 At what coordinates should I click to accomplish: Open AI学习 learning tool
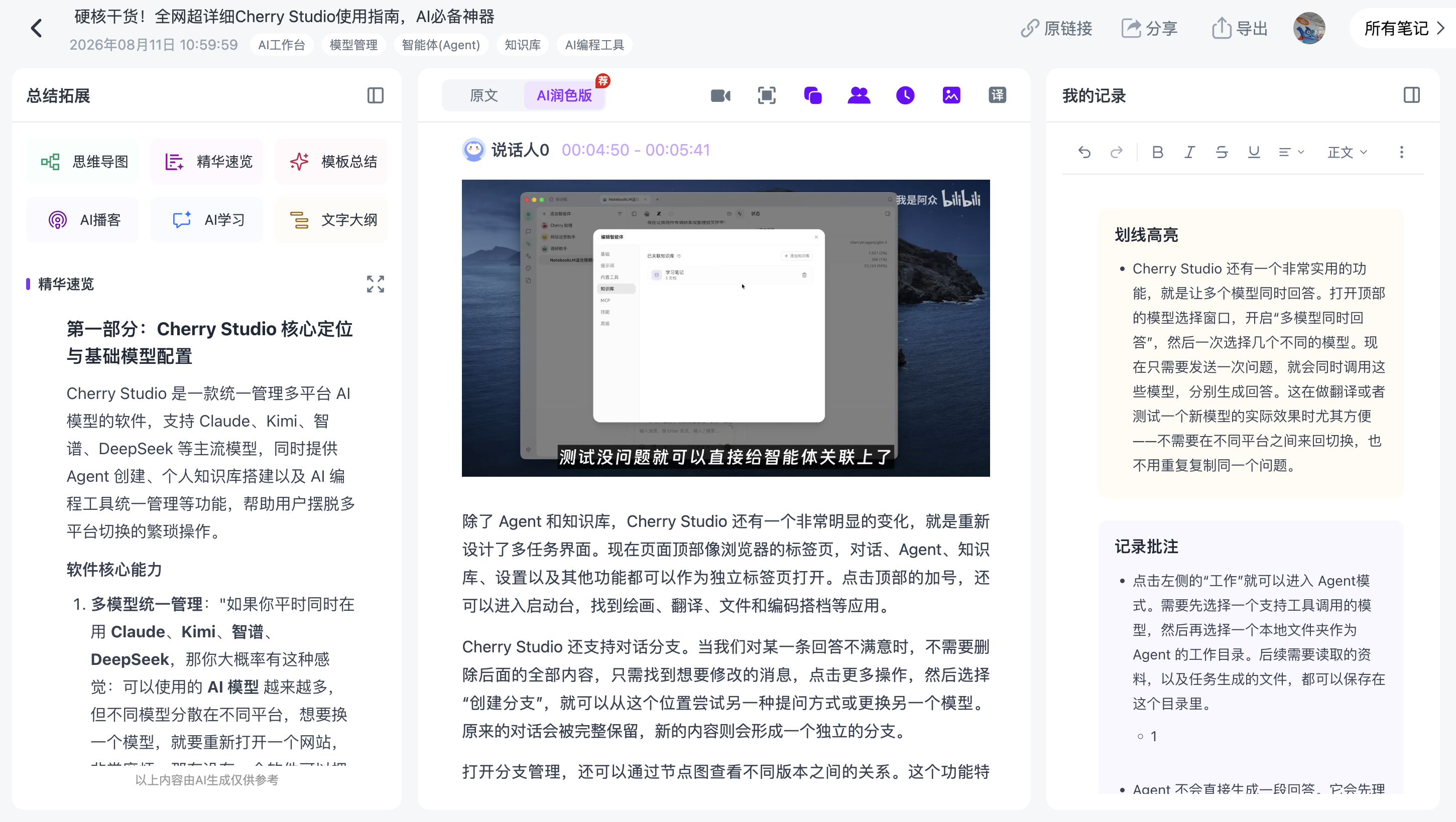coord(207,220)
